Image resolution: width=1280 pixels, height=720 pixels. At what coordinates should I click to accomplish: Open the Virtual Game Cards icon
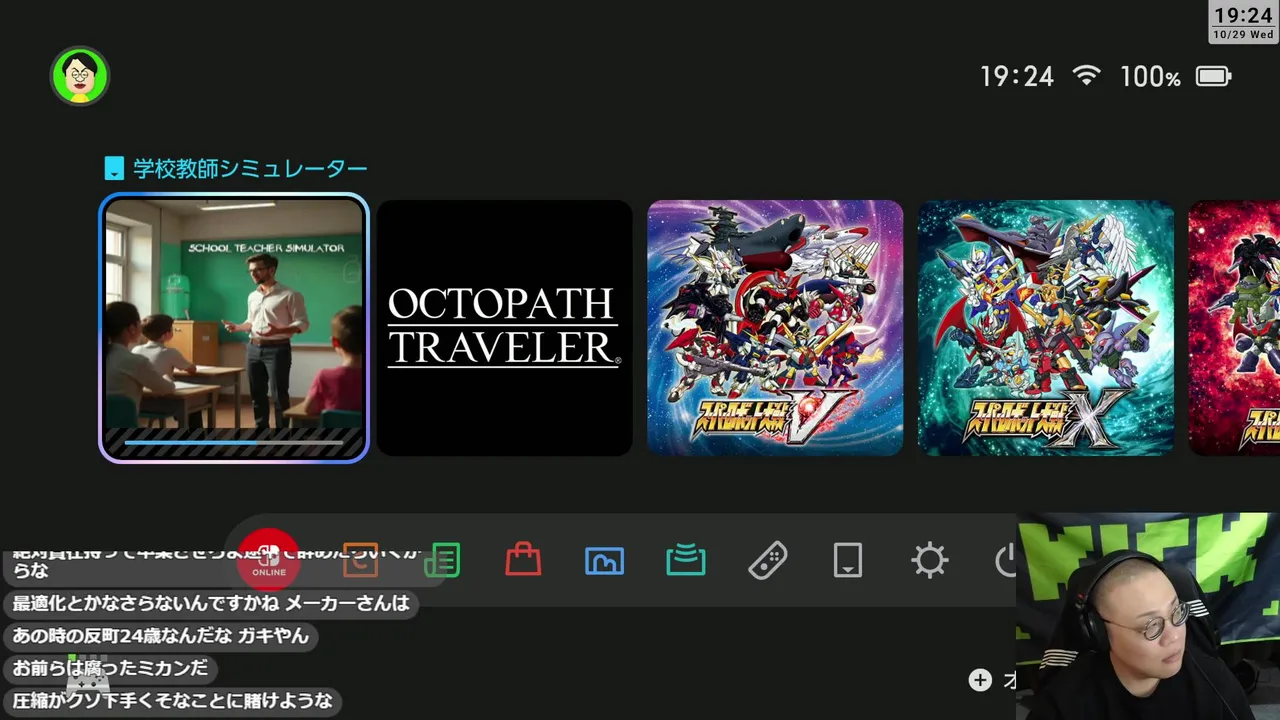(x=848, y=560)
